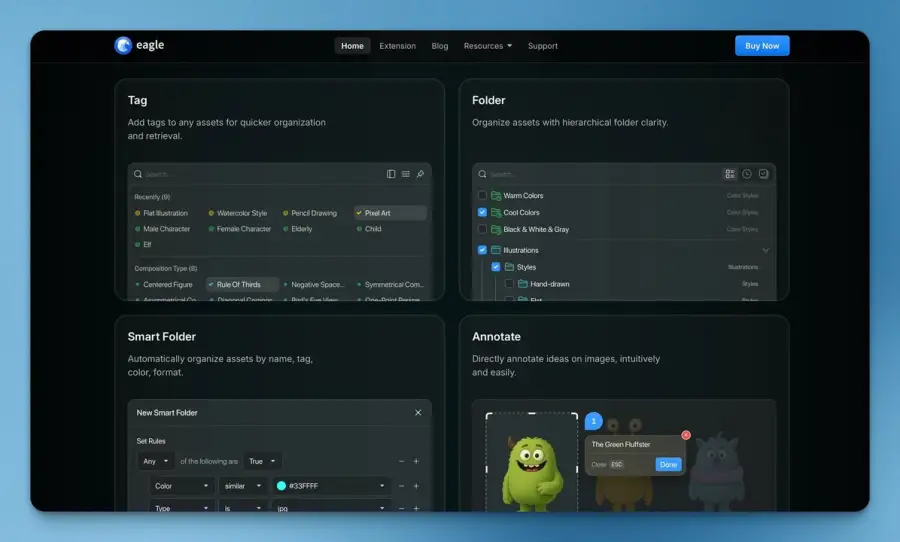
Task: Remove the Color rule with minus icon
Action: [x=401, y=486]
